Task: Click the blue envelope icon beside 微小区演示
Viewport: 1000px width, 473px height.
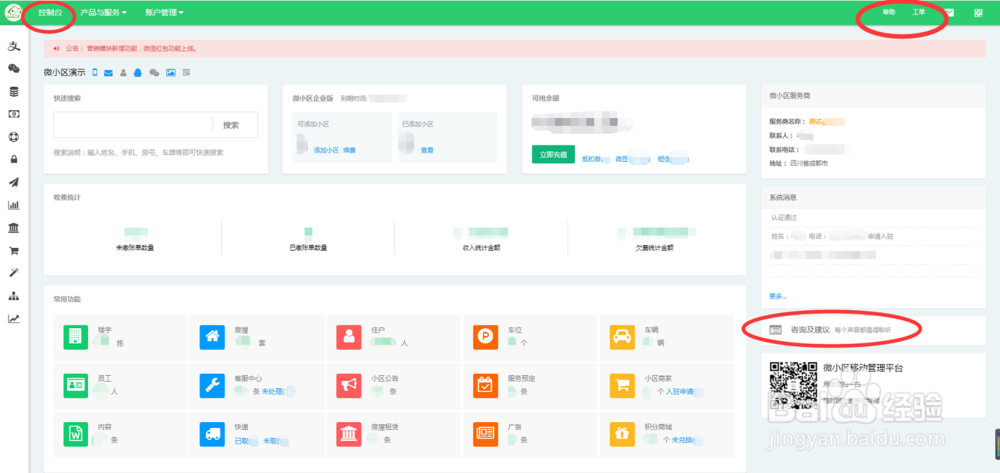Action: coord(108,73)
